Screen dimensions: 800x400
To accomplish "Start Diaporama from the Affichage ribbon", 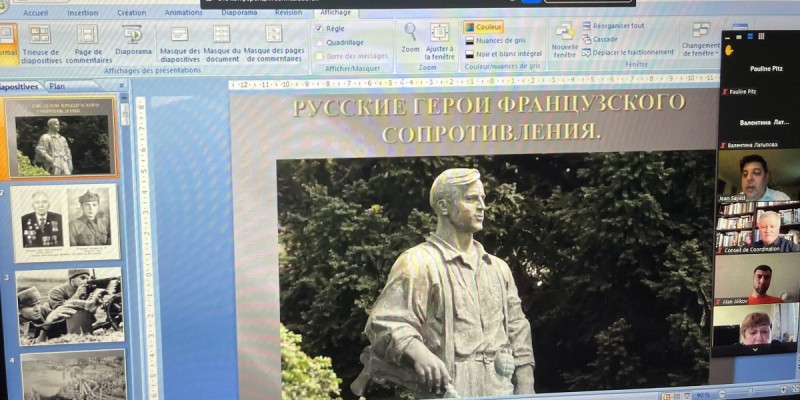I will 133,40.
